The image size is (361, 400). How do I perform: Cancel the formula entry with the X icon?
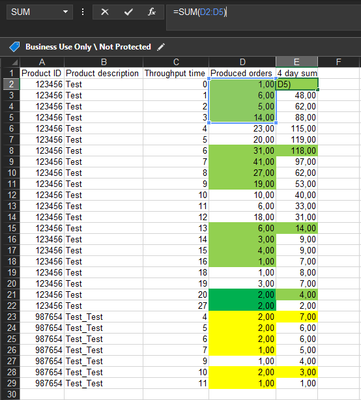[x=105, y=12]
